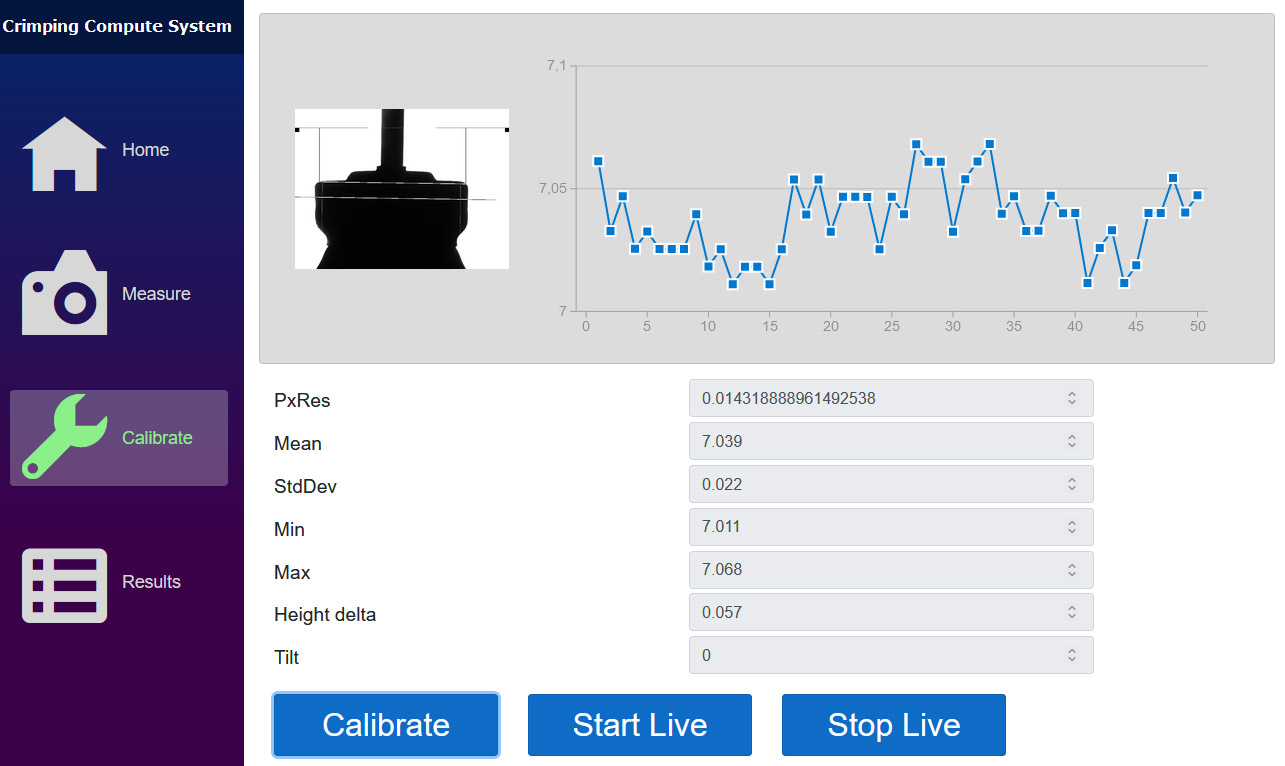Click the Tilt stepper arrows
The height and width of the screenshot is (766, 1285).
(1071, 655)
